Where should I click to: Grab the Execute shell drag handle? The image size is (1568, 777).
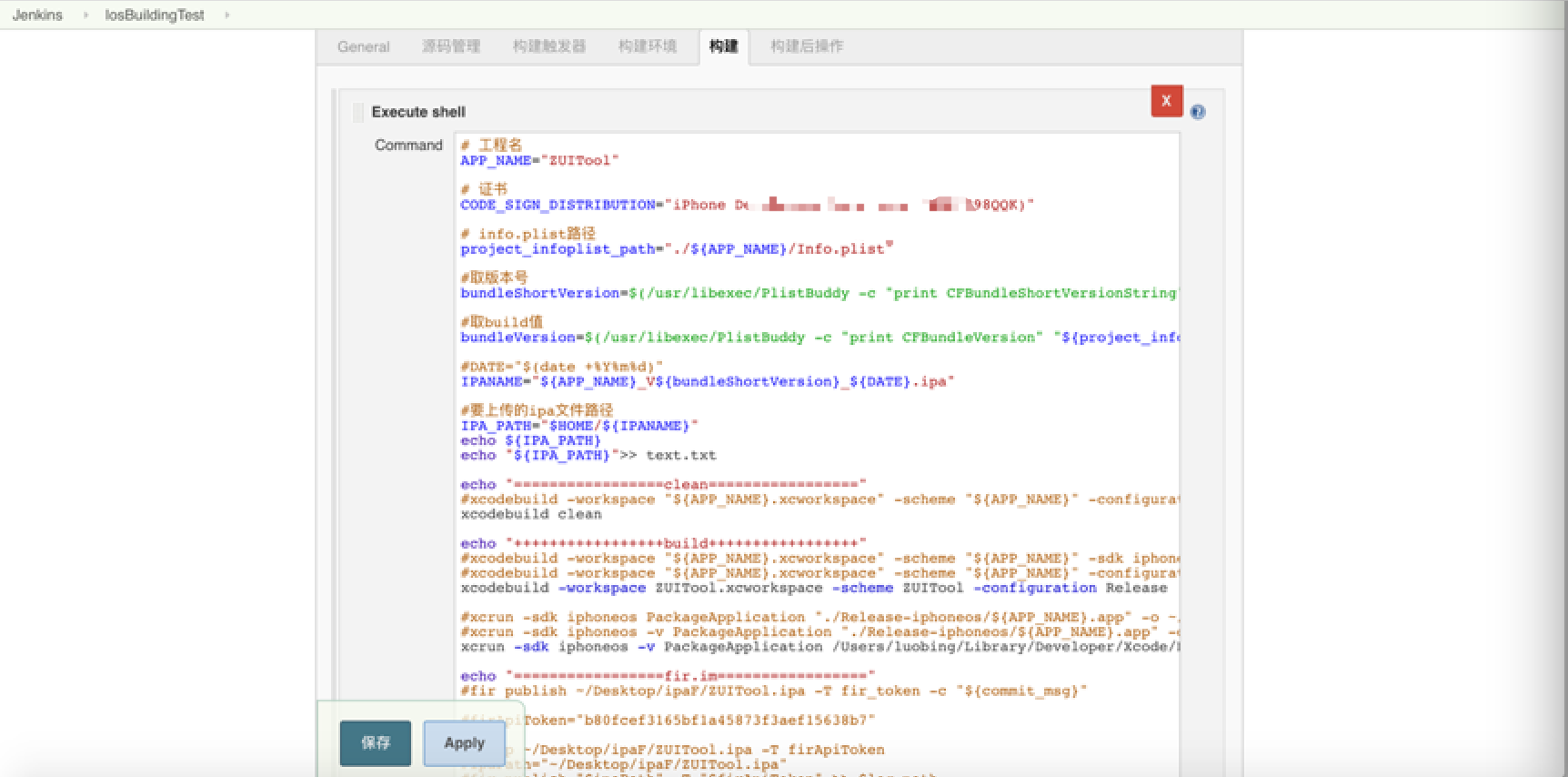coord(357,112)
